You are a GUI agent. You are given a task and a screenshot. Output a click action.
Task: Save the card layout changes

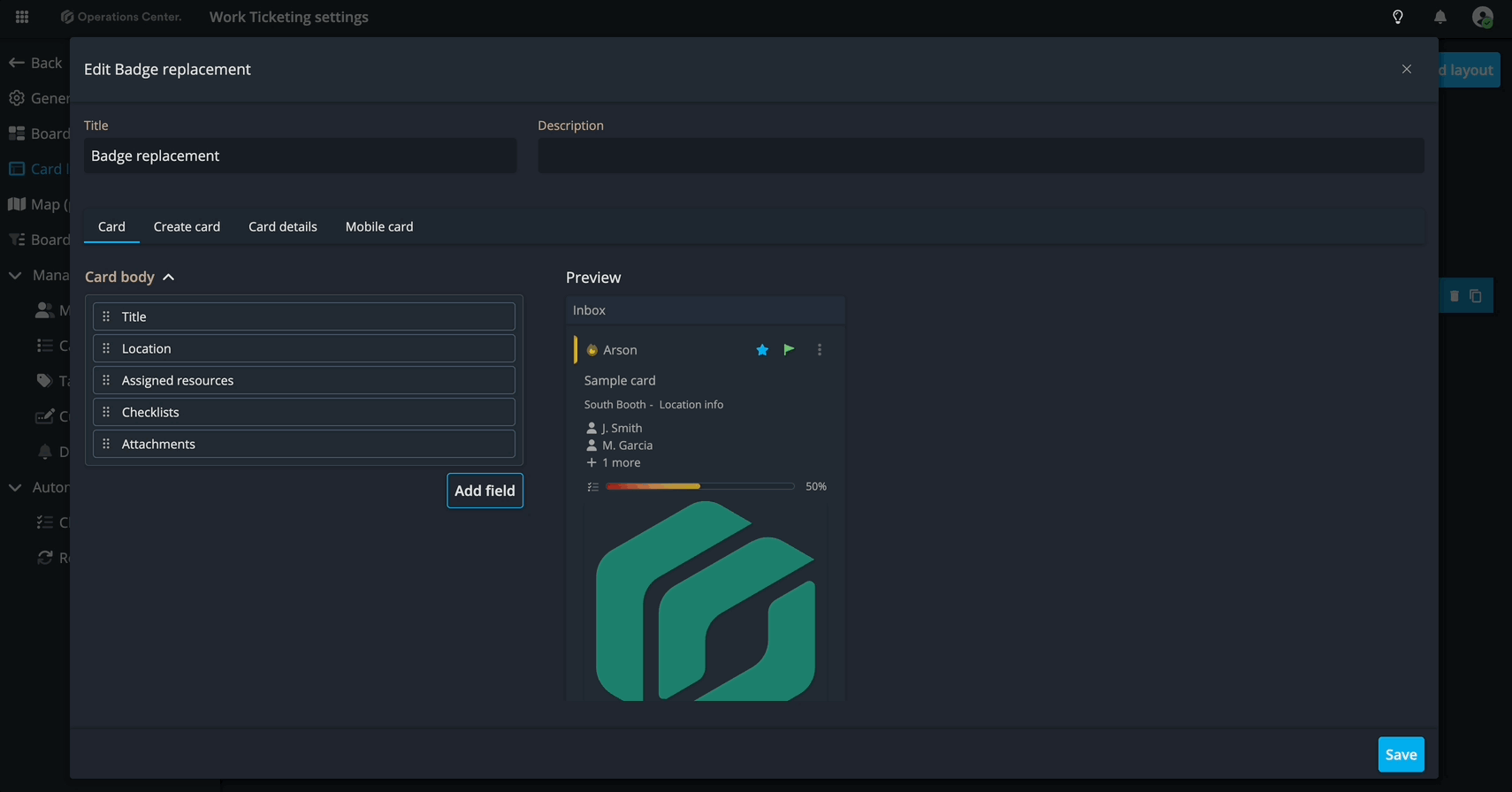click(1401, 755)
